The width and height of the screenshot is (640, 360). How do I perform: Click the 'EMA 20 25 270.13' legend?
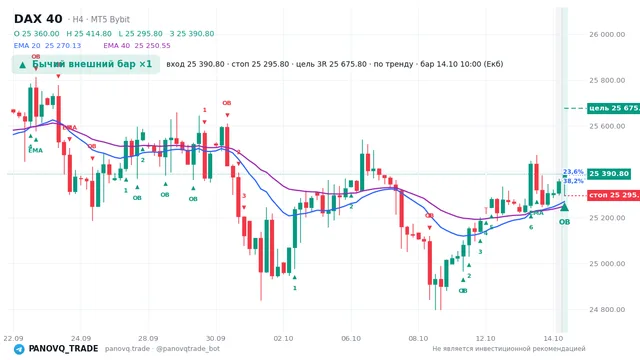tap(47, 46)
